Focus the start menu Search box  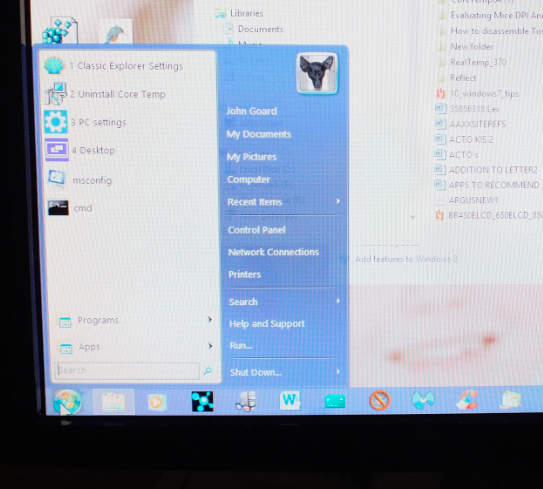pyautogui.click(x=127, y=371)
